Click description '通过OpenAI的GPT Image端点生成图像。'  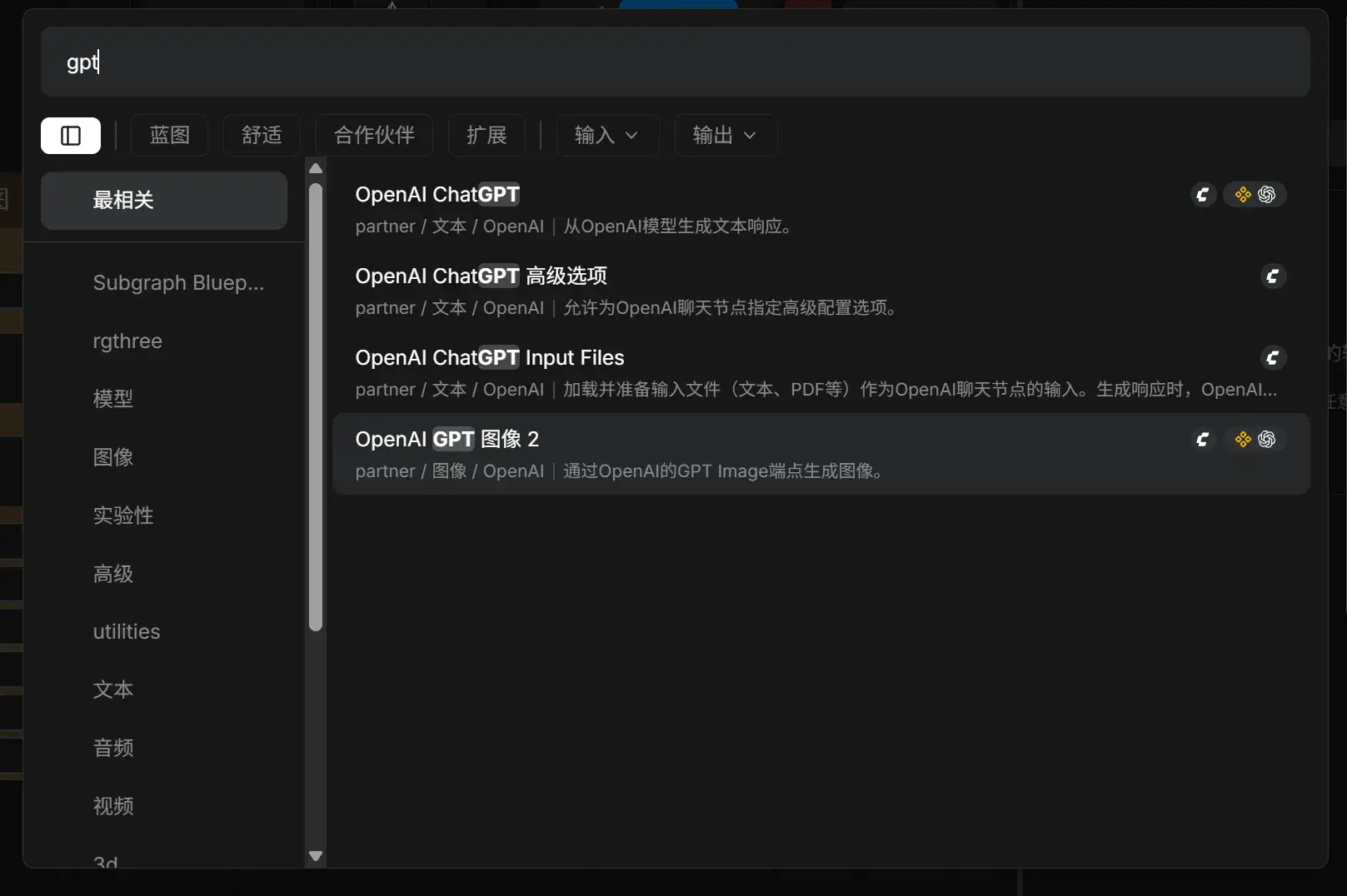pyautogui.click(x=723, y=471)
